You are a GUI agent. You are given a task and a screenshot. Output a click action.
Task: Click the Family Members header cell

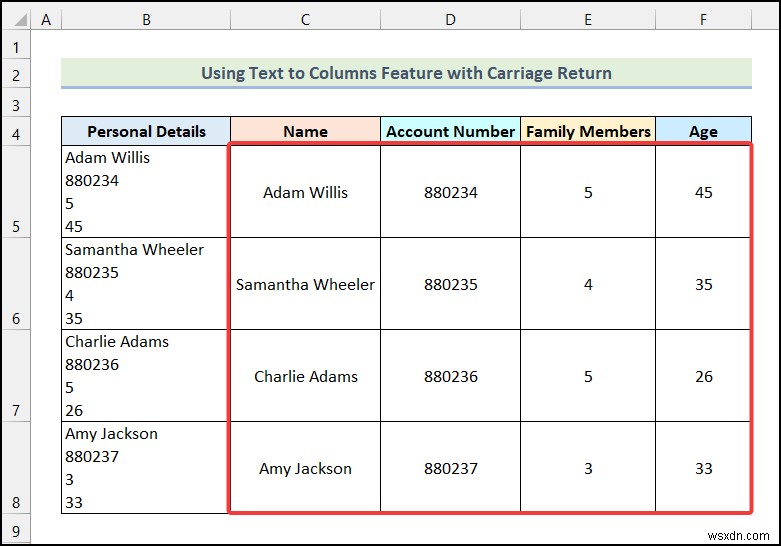tap(588, 132)
